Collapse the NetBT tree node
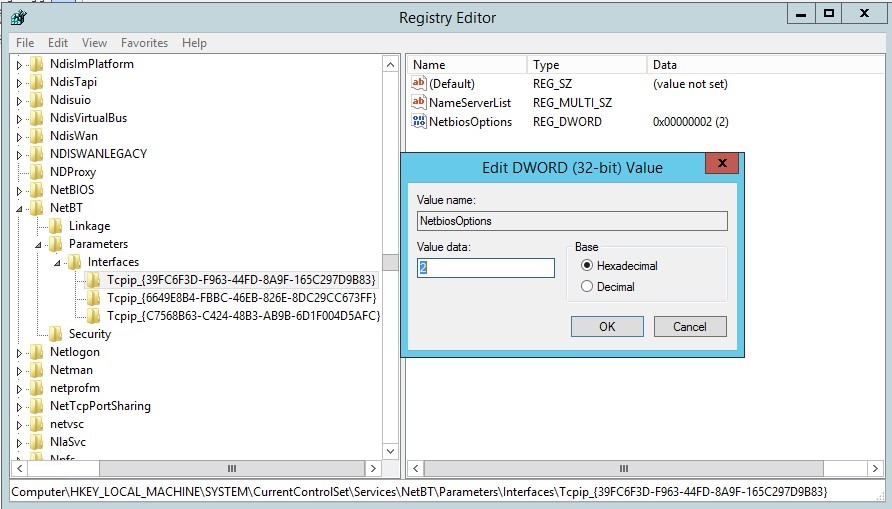This screenshot has width=892, height=509. click(19, 208)
